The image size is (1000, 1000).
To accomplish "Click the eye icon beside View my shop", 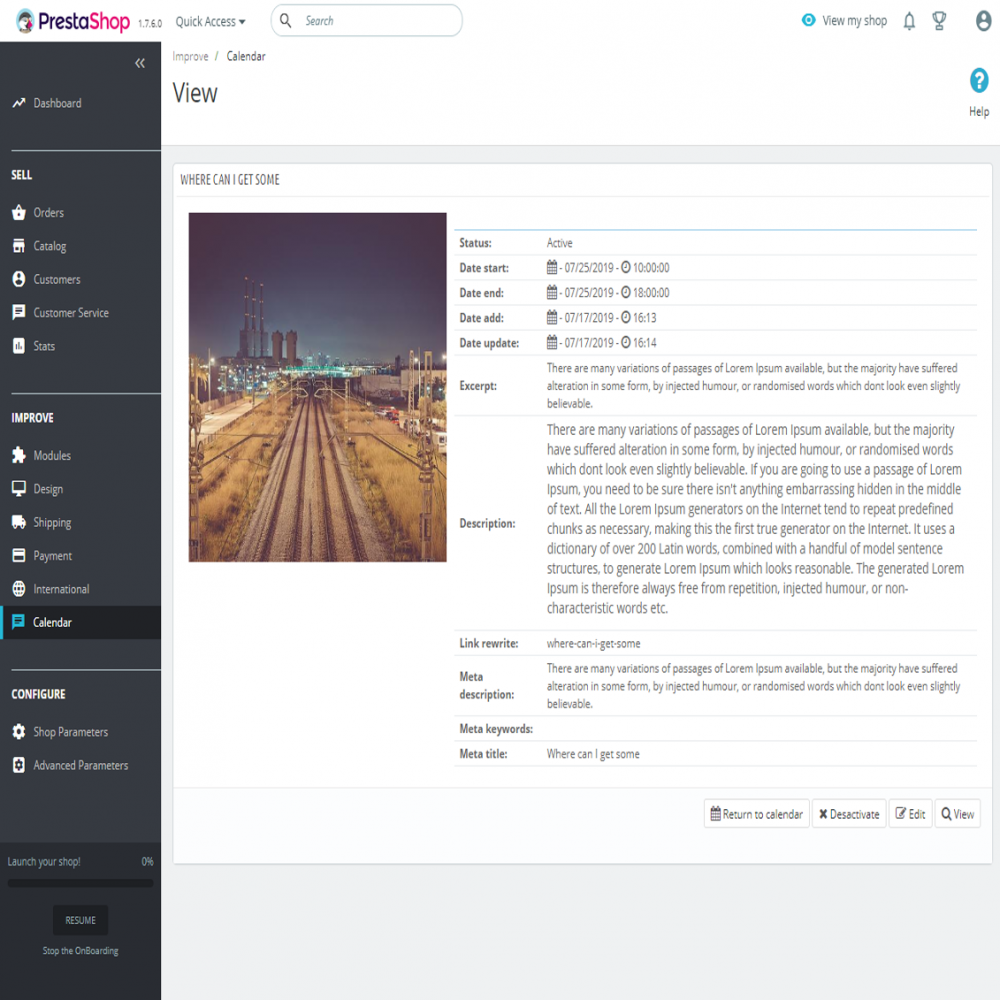I will (x=808, y=20).
